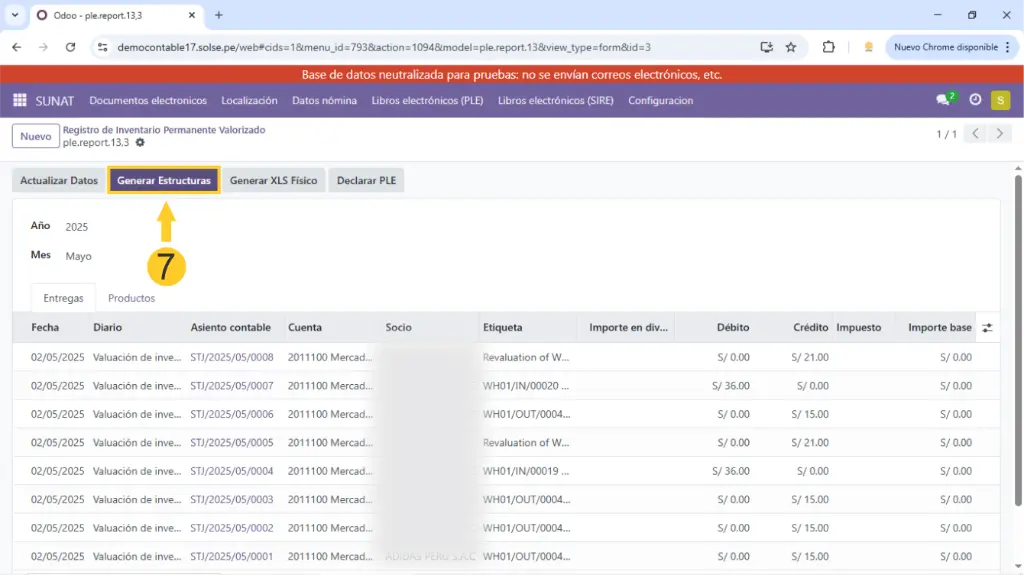Viewport: 1024px width, 575px height.
Task: Select the Entregas tab
Action: pyautogui.click(x=63, y=298)
